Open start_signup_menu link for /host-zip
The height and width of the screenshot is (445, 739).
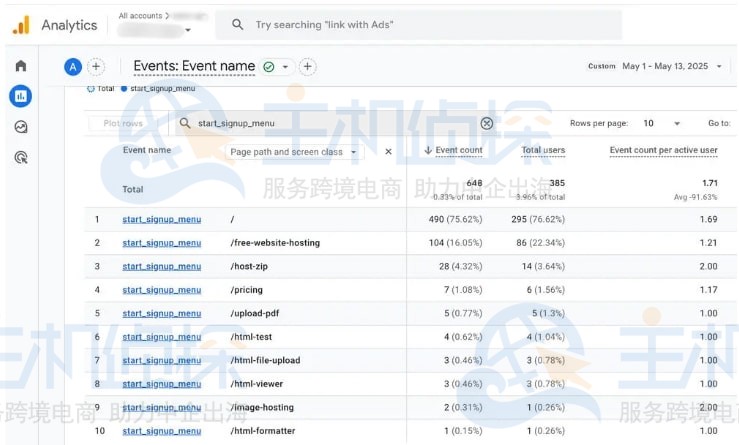162,267
